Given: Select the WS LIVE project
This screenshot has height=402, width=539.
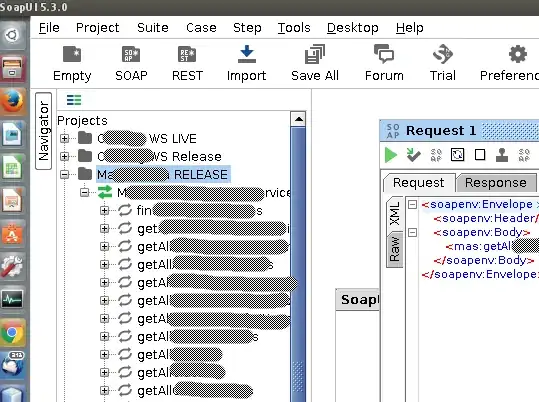Looking at the screenshot, I should [x=147, y=139].
